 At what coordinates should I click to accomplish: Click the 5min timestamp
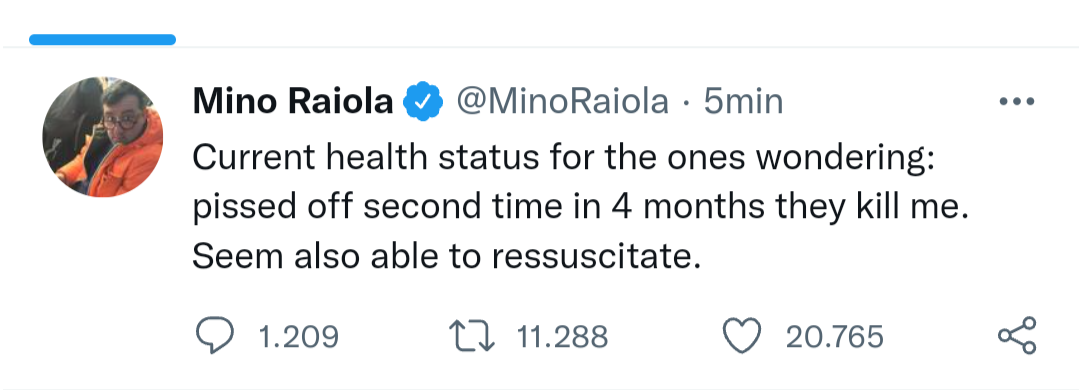coord(743,101)
